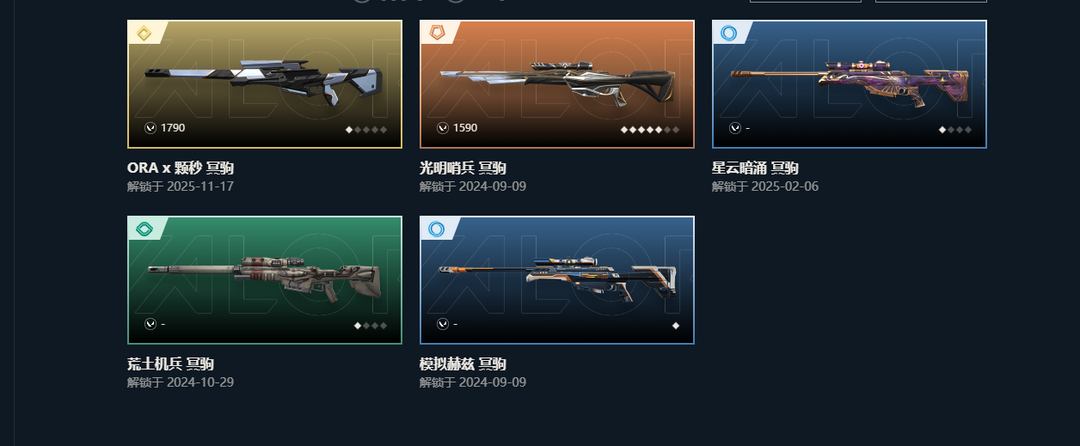Click the VP icon on the 荒土机兵 card
This screenshot has height=446, width=1080.
click(150, 324)
